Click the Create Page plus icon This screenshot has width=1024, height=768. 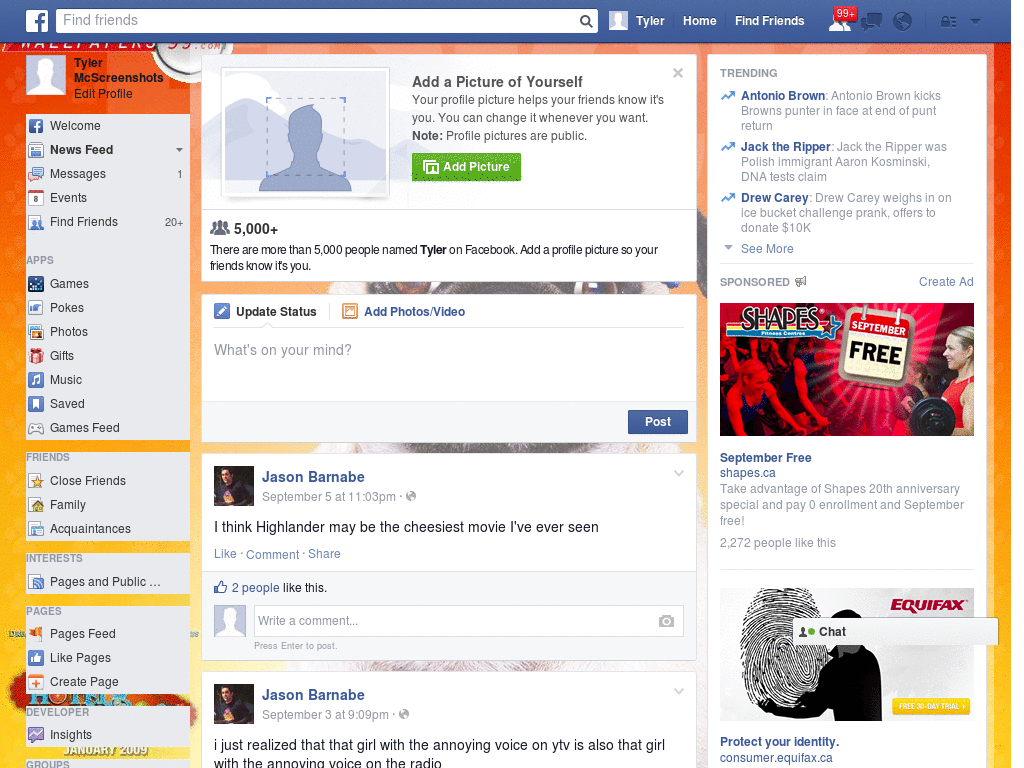point(36,682)
